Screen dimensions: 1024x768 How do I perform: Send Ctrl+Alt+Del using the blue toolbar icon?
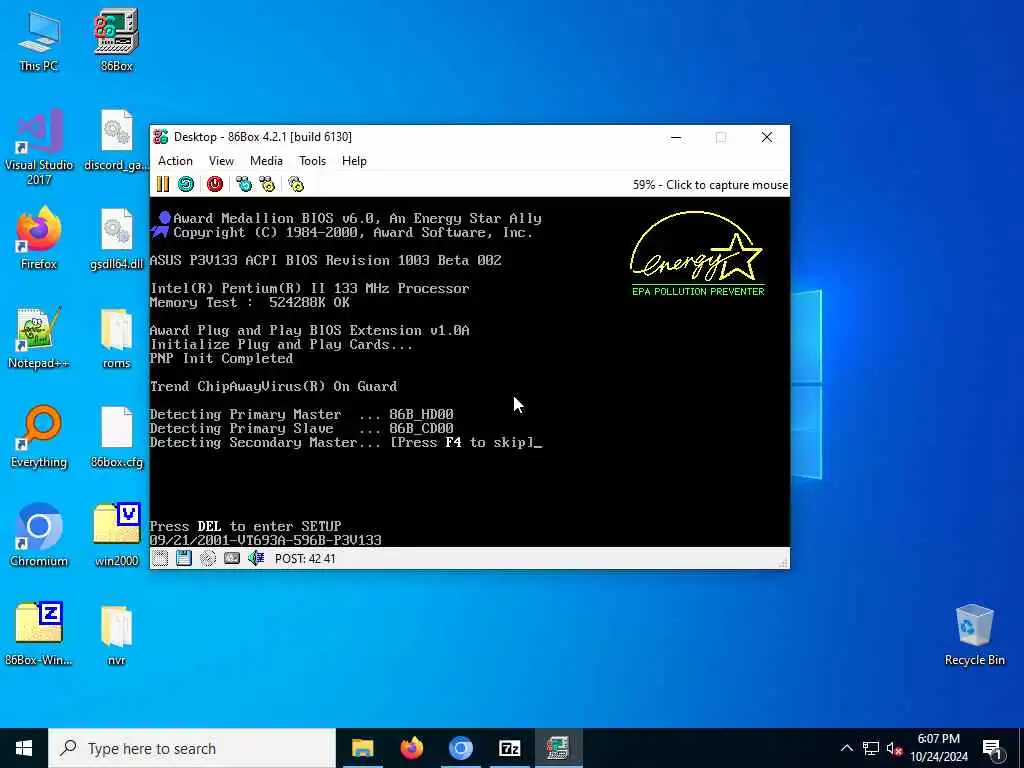tap(244, 184)
